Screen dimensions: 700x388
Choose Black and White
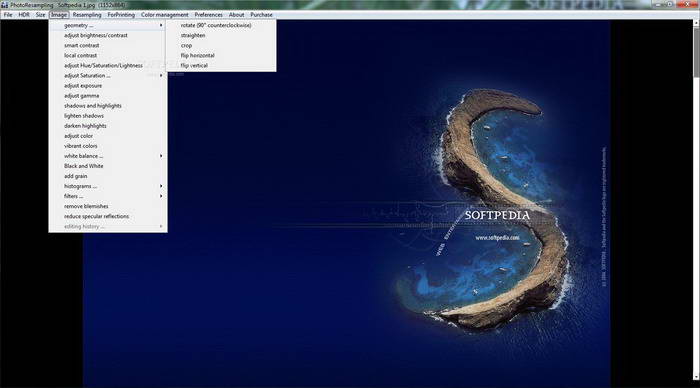(x=108, y=166)
